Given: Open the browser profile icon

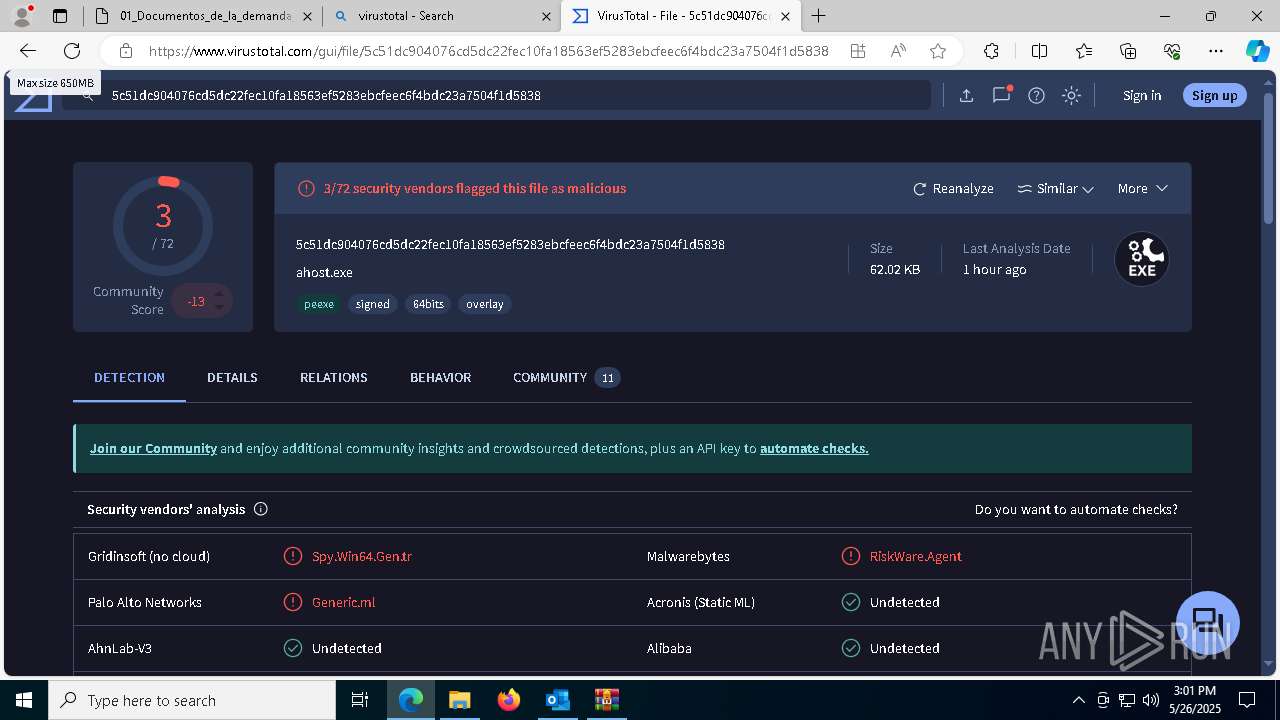Looking at the screenshot, I should [x=22, y=15].
